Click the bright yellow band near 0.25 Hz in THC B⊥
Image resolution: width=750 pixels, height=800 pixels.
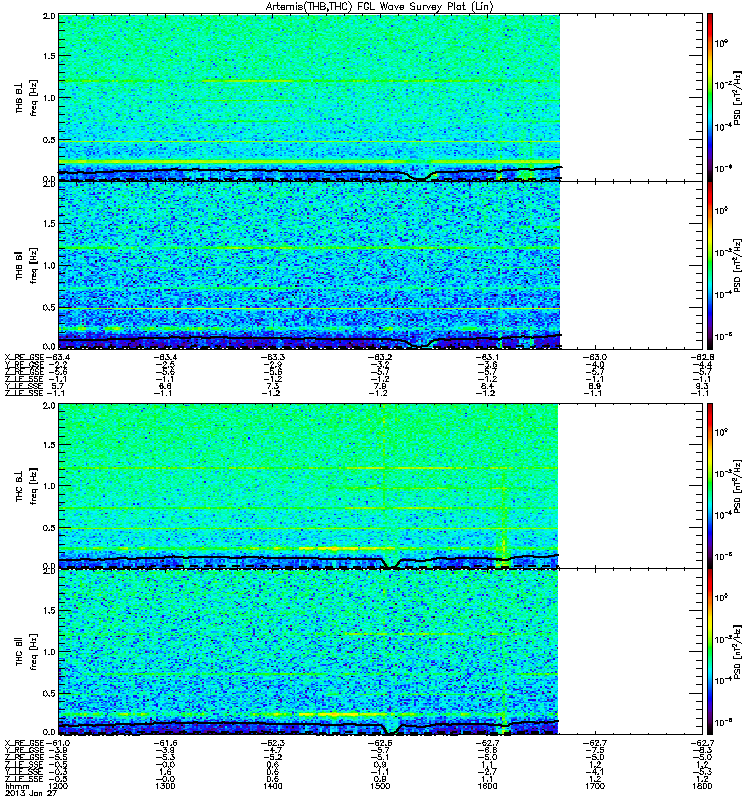pyautogui.click(x=334, y=548)
